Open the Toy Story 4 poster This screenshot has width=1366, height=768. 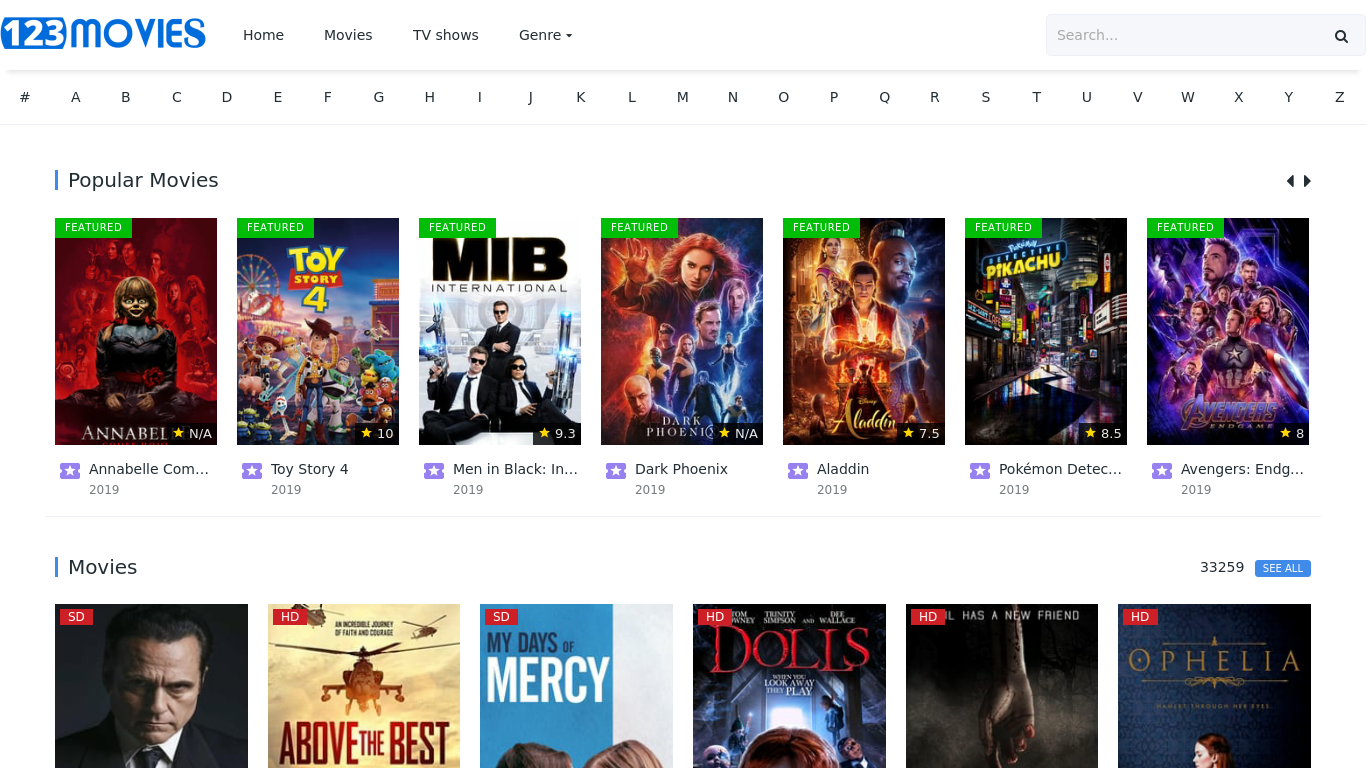pyautogui.click(x=318, y=331)
